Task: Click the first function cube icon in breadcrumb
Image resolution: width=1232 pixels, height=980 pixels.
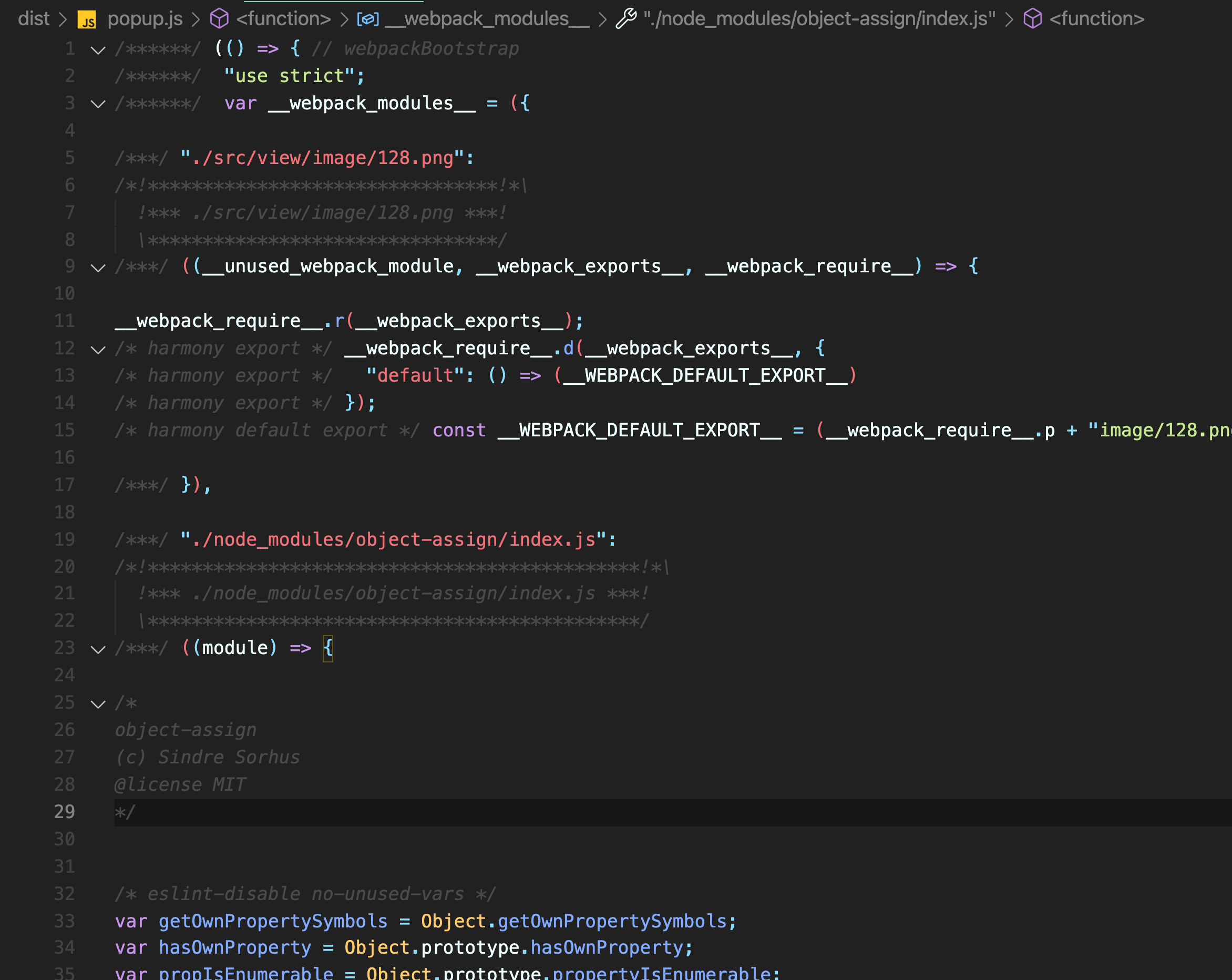Action: [219, 19]
